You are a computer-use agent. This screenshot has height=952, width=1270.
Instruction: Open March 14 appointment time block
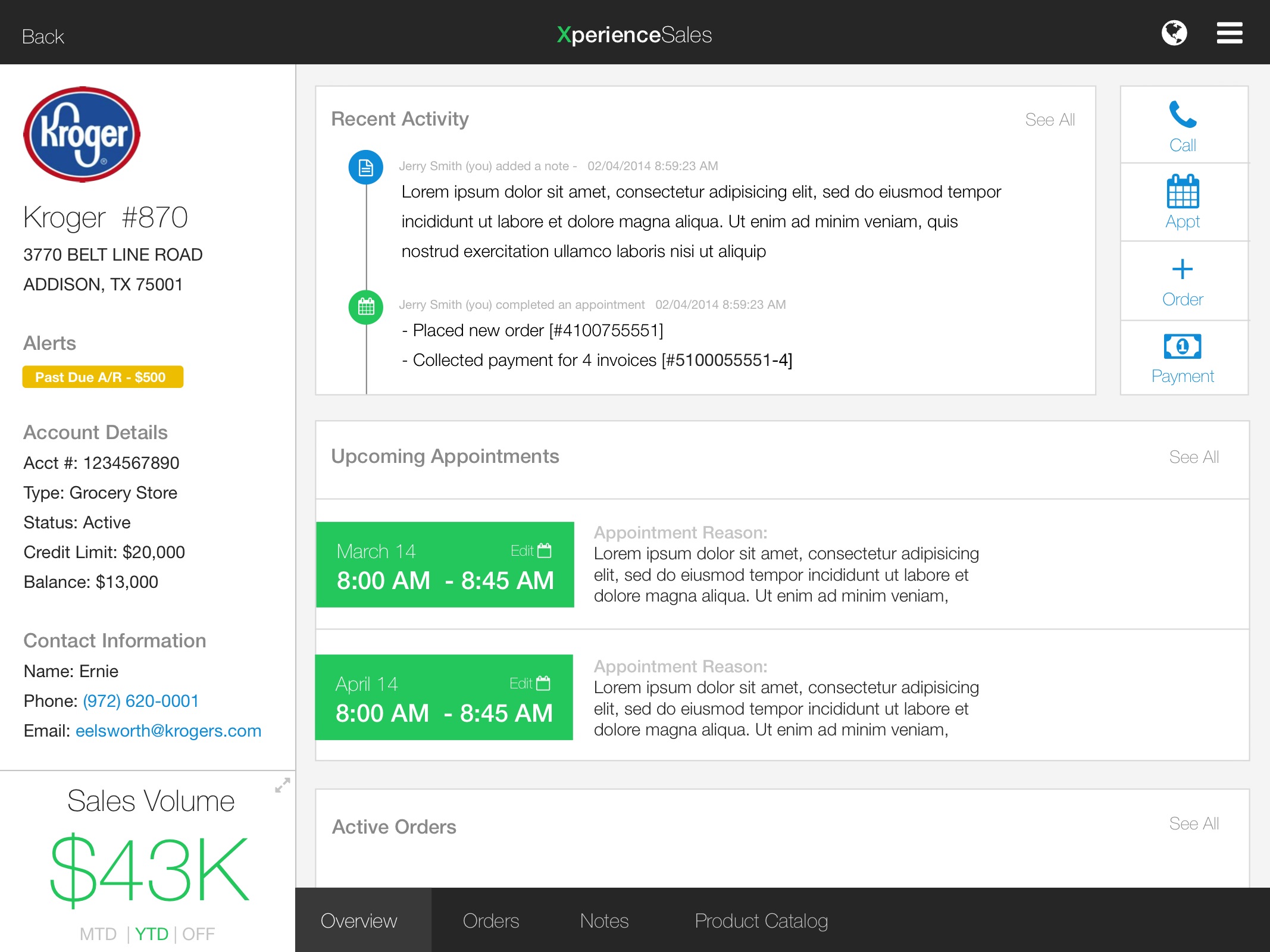pyautogui.click(x=445, y=565)
